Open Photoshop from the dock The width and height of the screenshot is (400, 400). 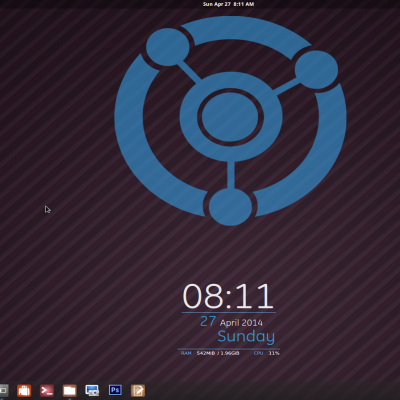(115, 390)
